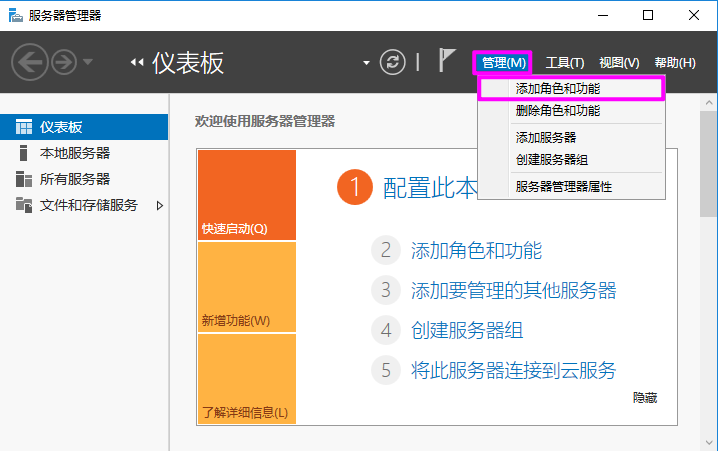The height and width of the screenshot is (451, 718).
Task: Select the 新增功能(W) tile
Action: click(246, 288)
